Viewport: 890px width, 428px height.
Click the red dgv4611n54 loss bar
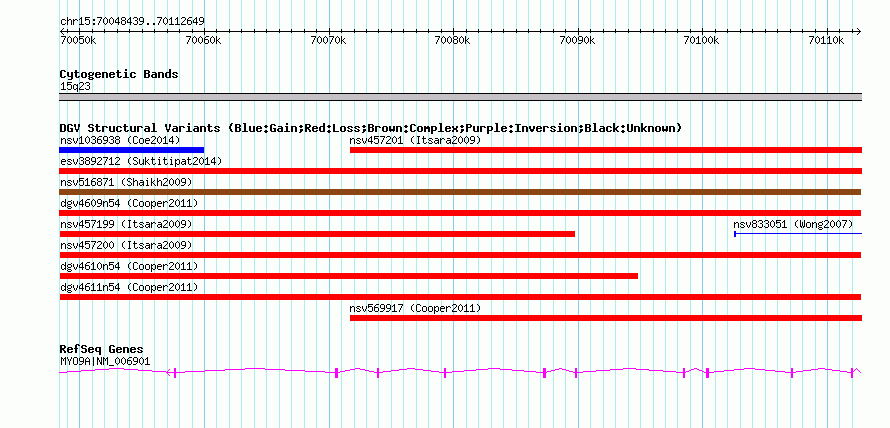[460, 297]
